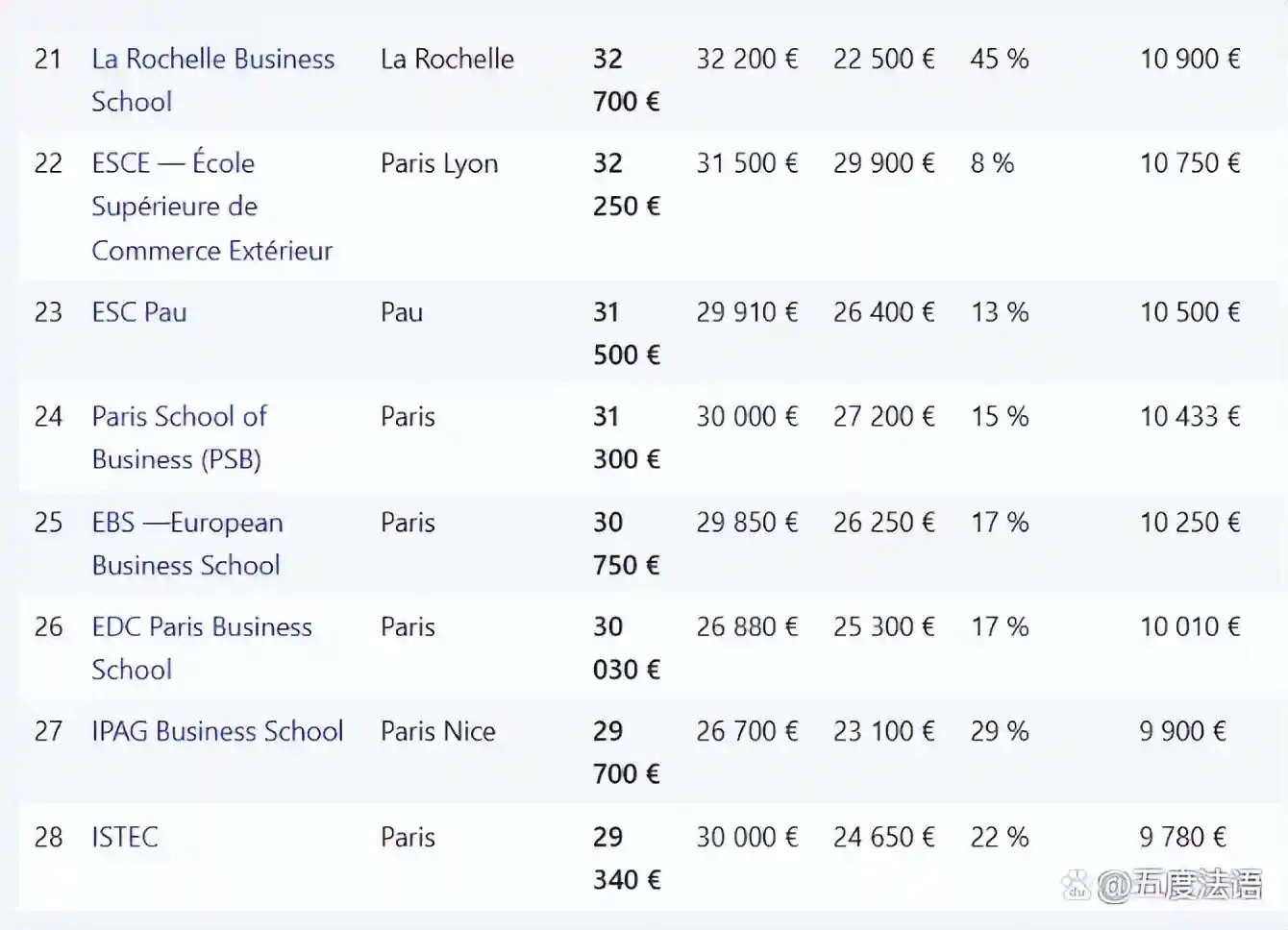Click EDC Paris Business School link
This screenshot has width=1288, height=930.
tap(202, 627)
